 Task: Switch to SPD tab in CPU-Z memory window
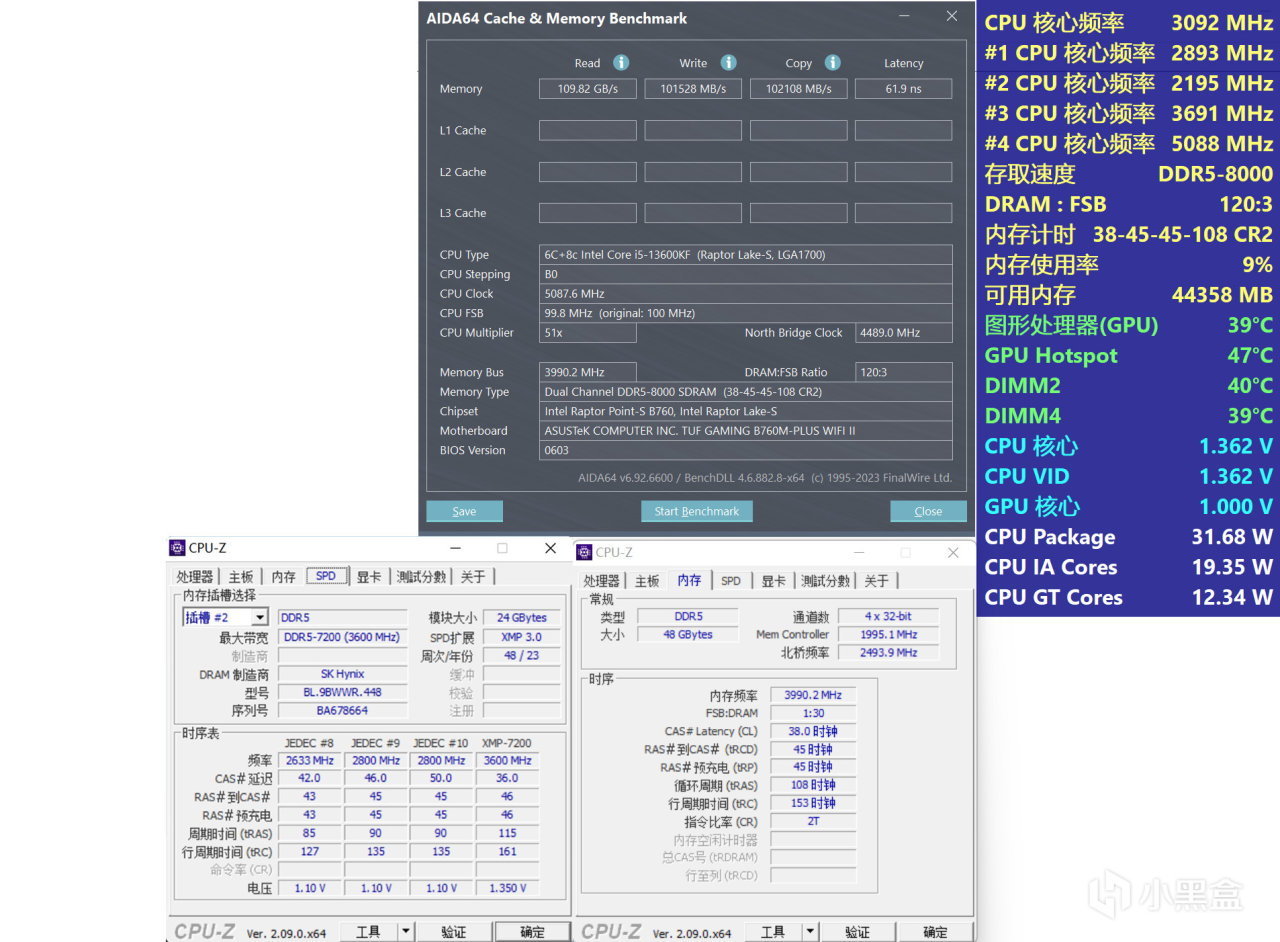pyautogui.click(x=731, y=581)
